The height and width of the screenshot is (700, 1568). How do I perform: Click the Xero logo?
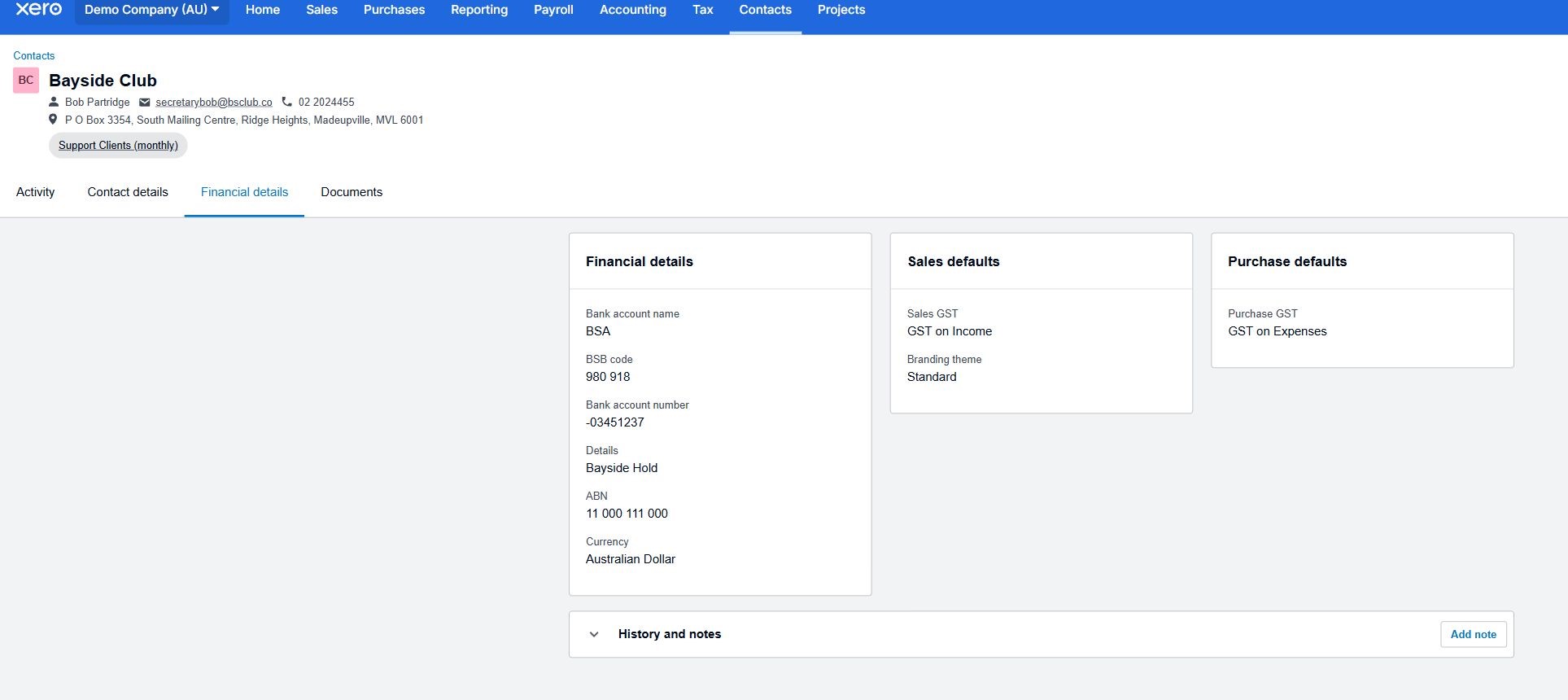[38, 9]
